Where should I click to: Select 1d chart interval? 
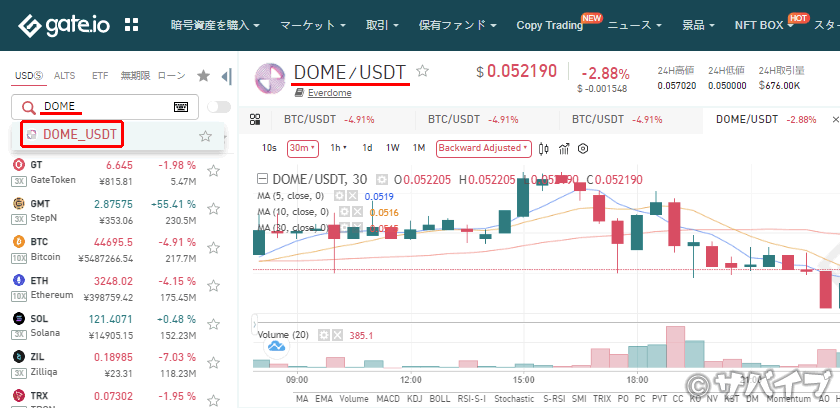(x=367, y=148)
